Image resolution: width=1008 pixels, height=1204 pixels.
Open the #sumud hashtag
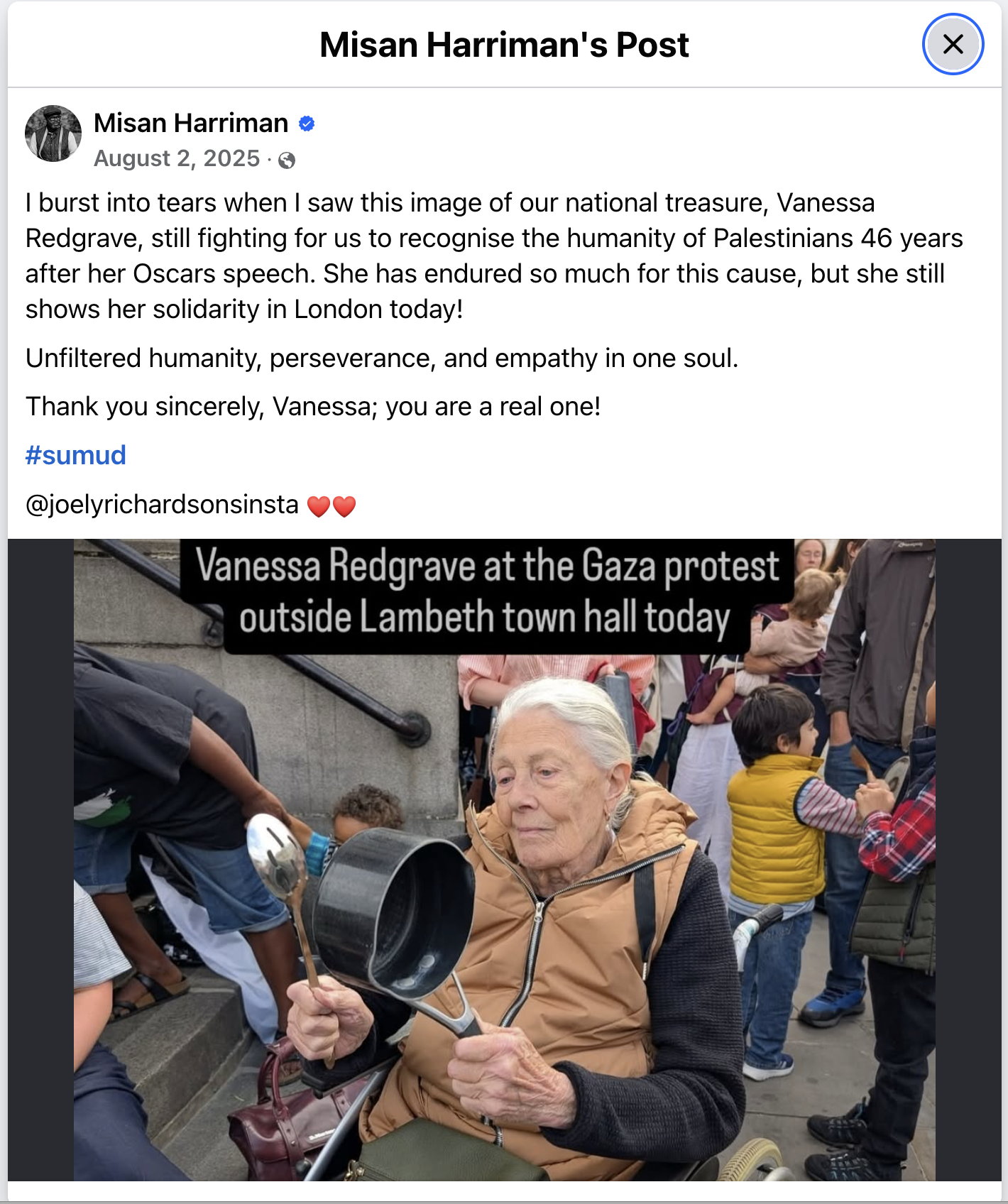coord(76,455)
